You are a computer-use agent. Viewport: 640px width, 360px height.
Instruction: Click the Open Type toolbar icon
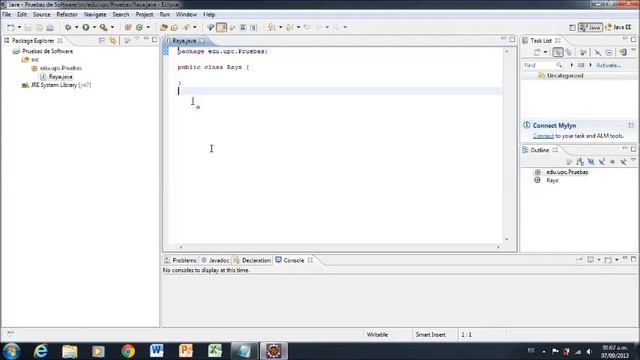coord(164,27)
